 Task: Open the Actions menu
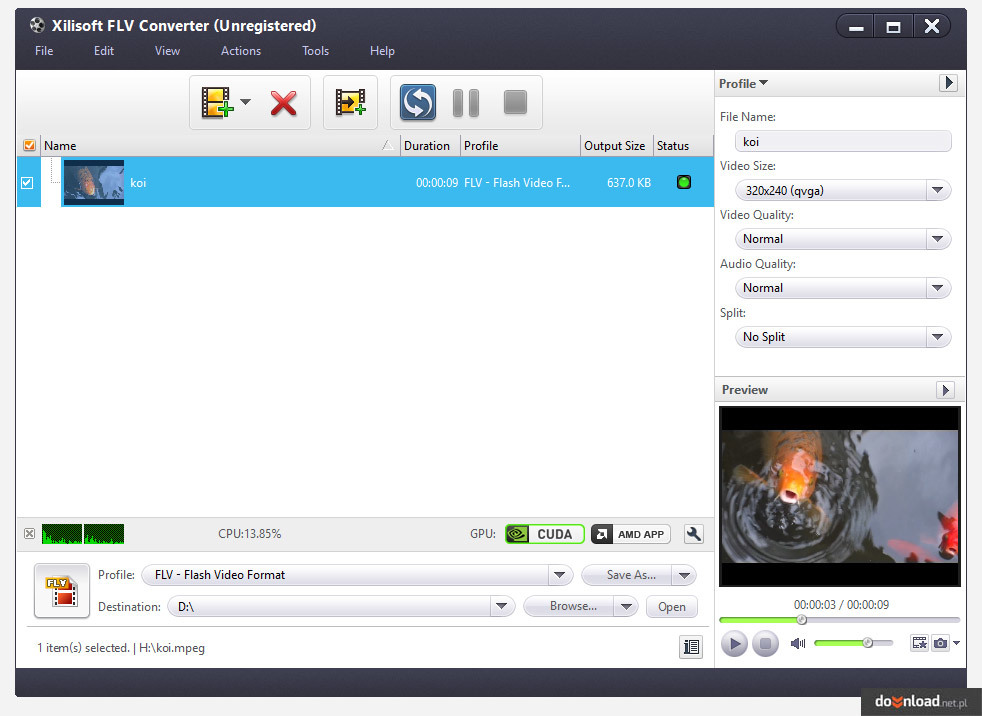pos(240,51)
